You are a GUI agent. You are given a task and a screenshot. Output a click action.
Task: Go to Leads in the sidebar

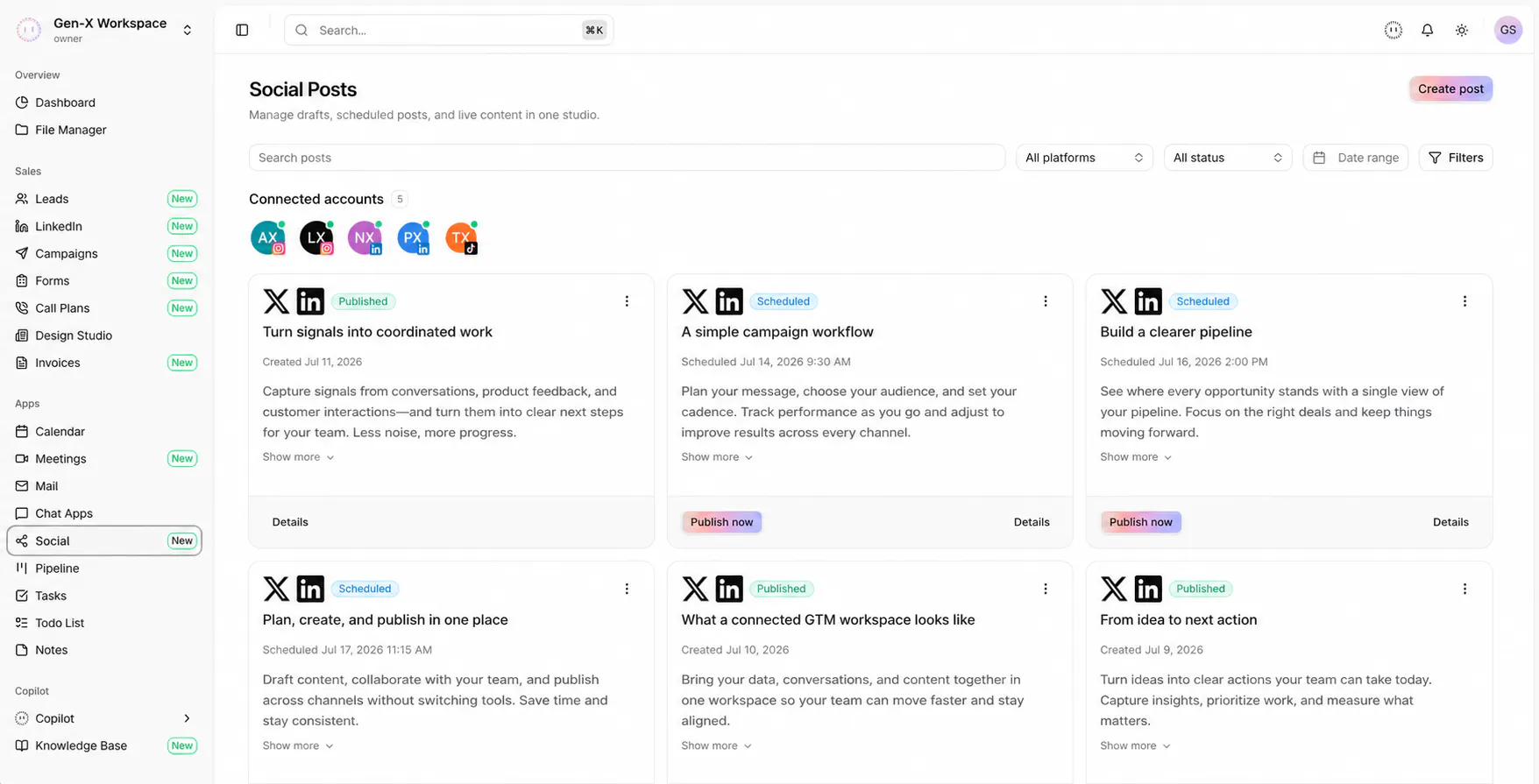click(x=104, y=199)
